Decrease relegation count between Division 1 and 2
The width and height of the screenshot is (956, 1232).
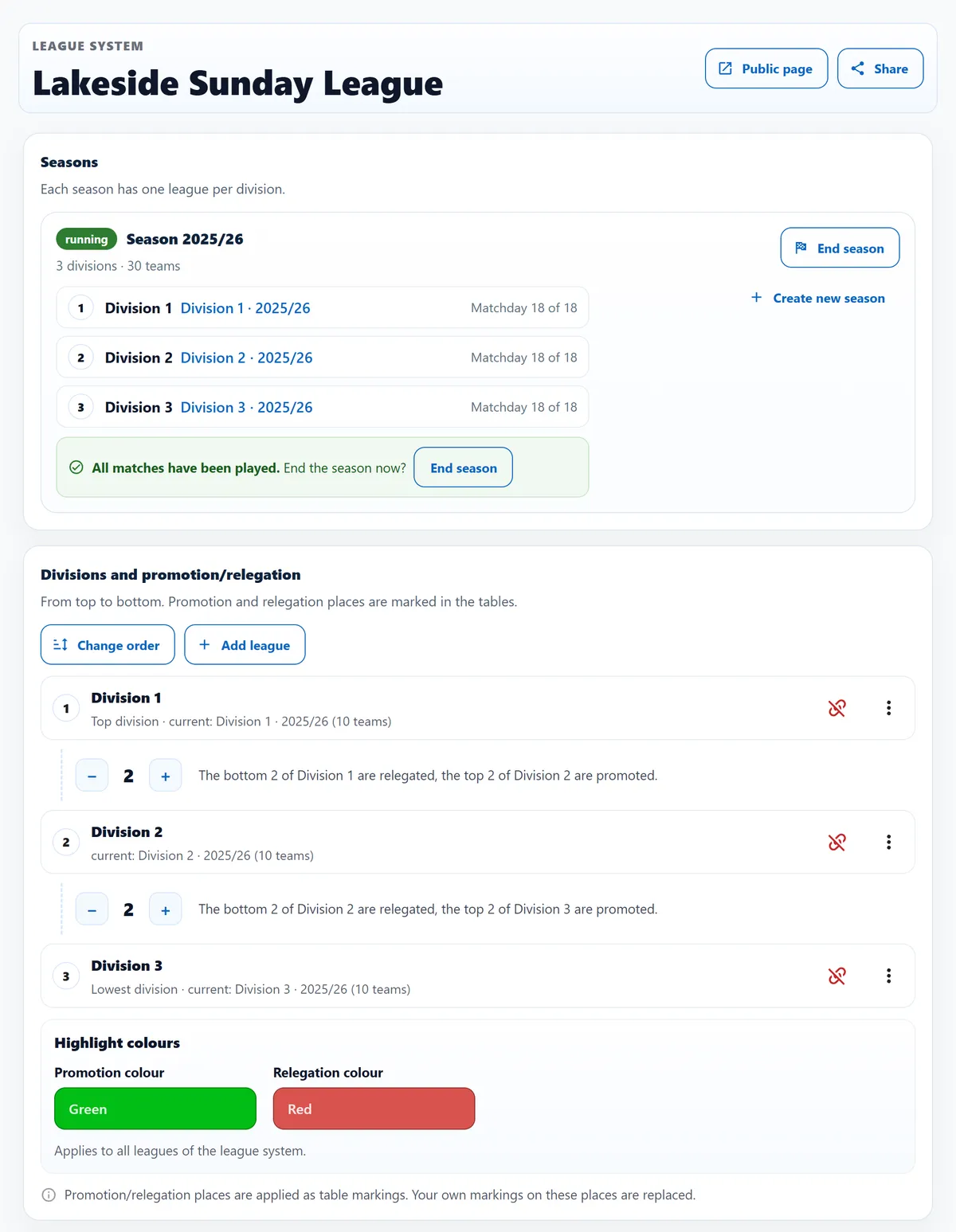coord(92,776)
